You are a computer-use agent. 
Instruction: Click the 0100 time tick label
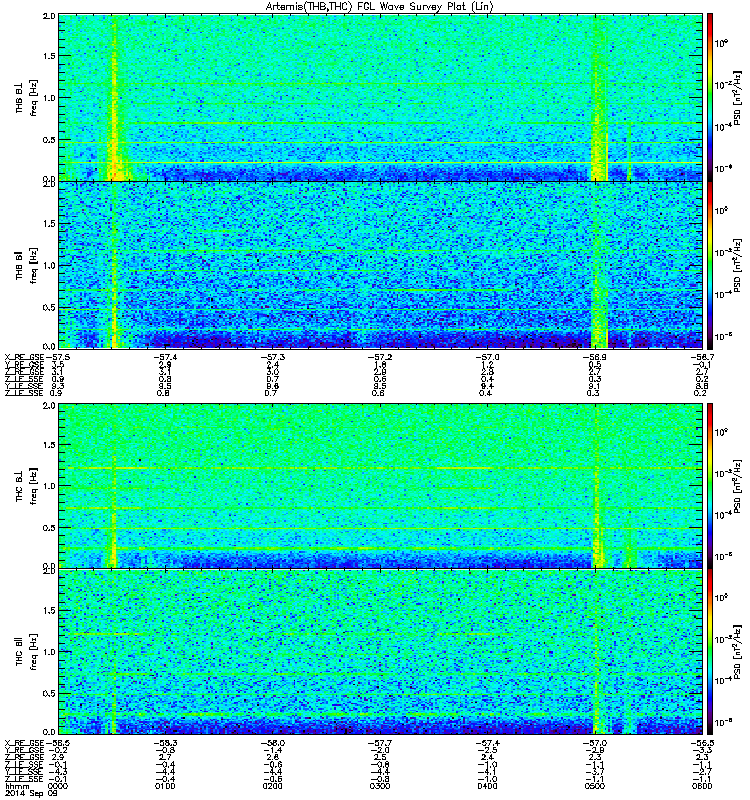point(165,786)
